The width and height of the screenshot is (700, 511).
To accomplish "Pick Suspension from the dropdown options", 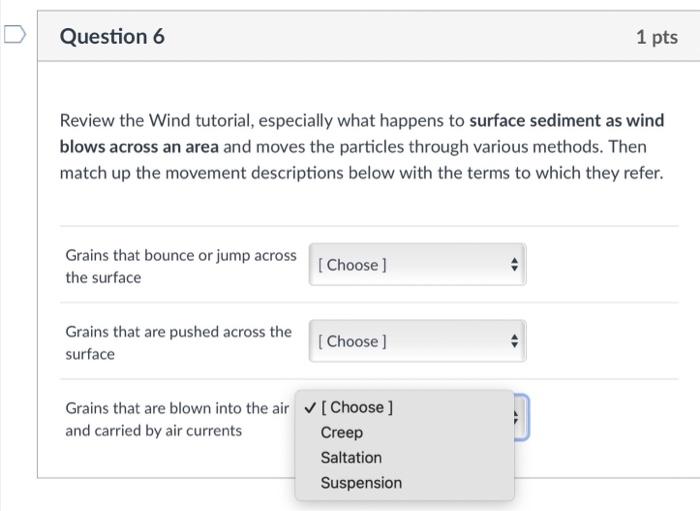I will [x=361, y=483].
